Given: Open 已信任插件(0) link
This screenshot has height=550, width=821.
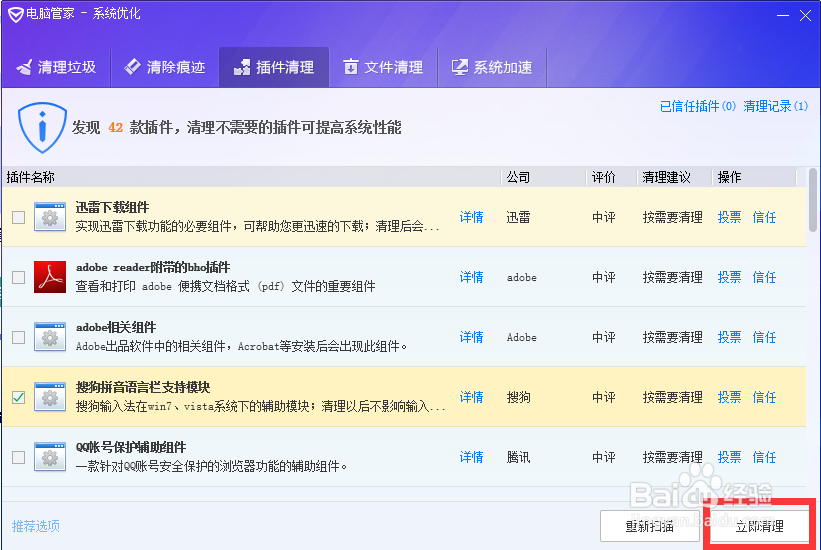Looking at the screenshot, I should click(697, 106).
